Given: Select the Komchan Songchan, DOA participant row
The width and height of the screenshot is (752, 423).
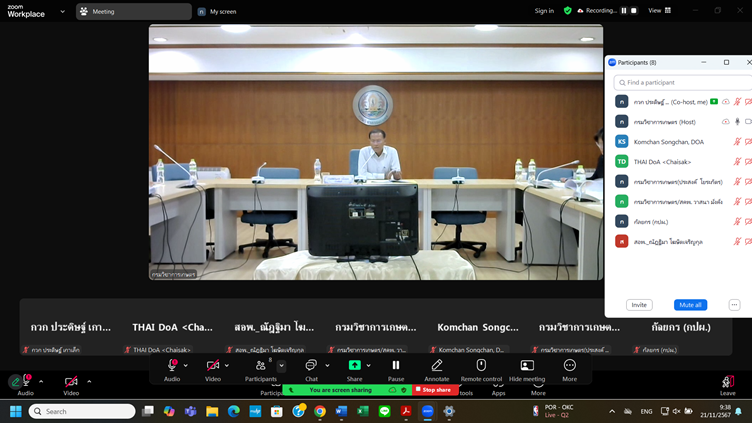Looking at the screenshot, I should click(680, 142).
